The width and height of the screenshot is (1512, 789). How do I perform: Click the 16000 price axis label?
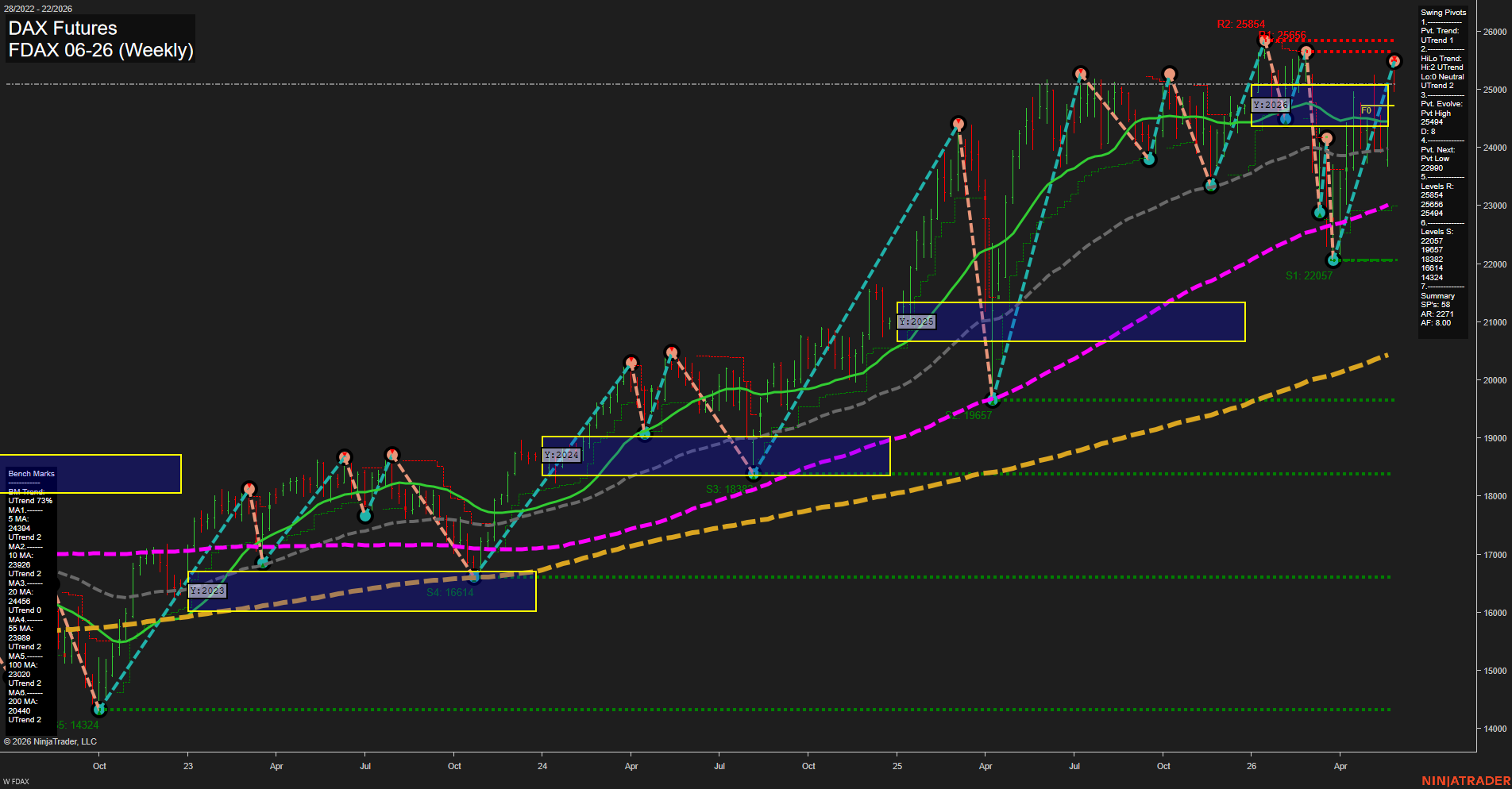1495,613
